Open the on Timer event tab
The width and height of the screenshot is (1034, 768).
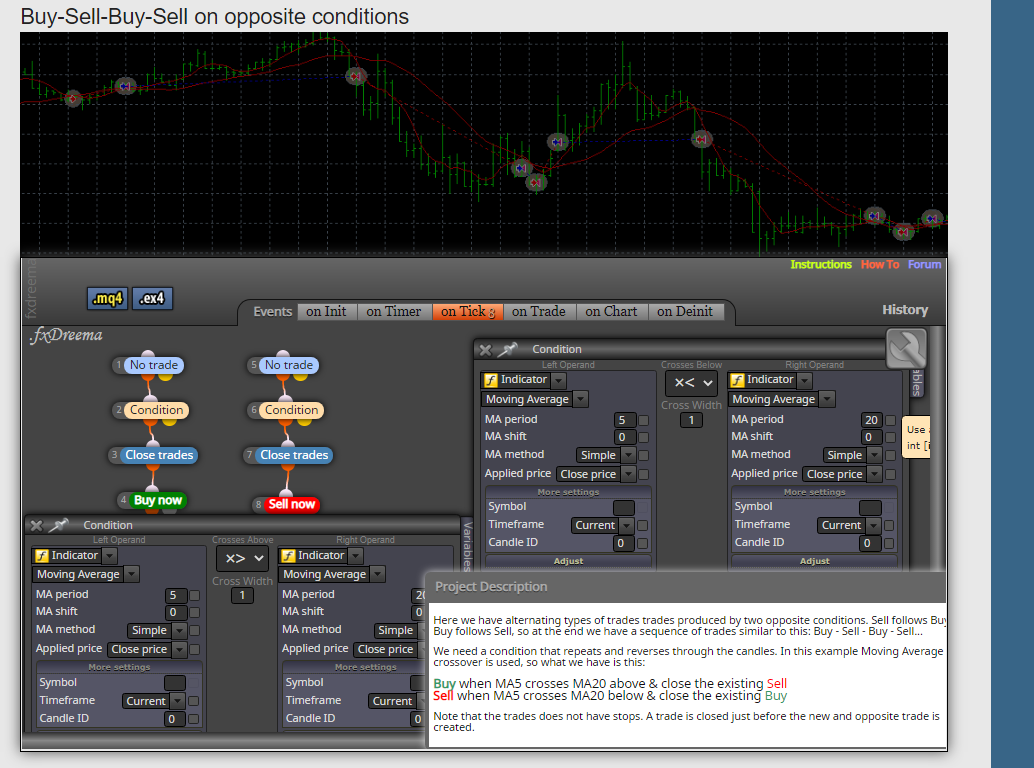click(394, 311)
